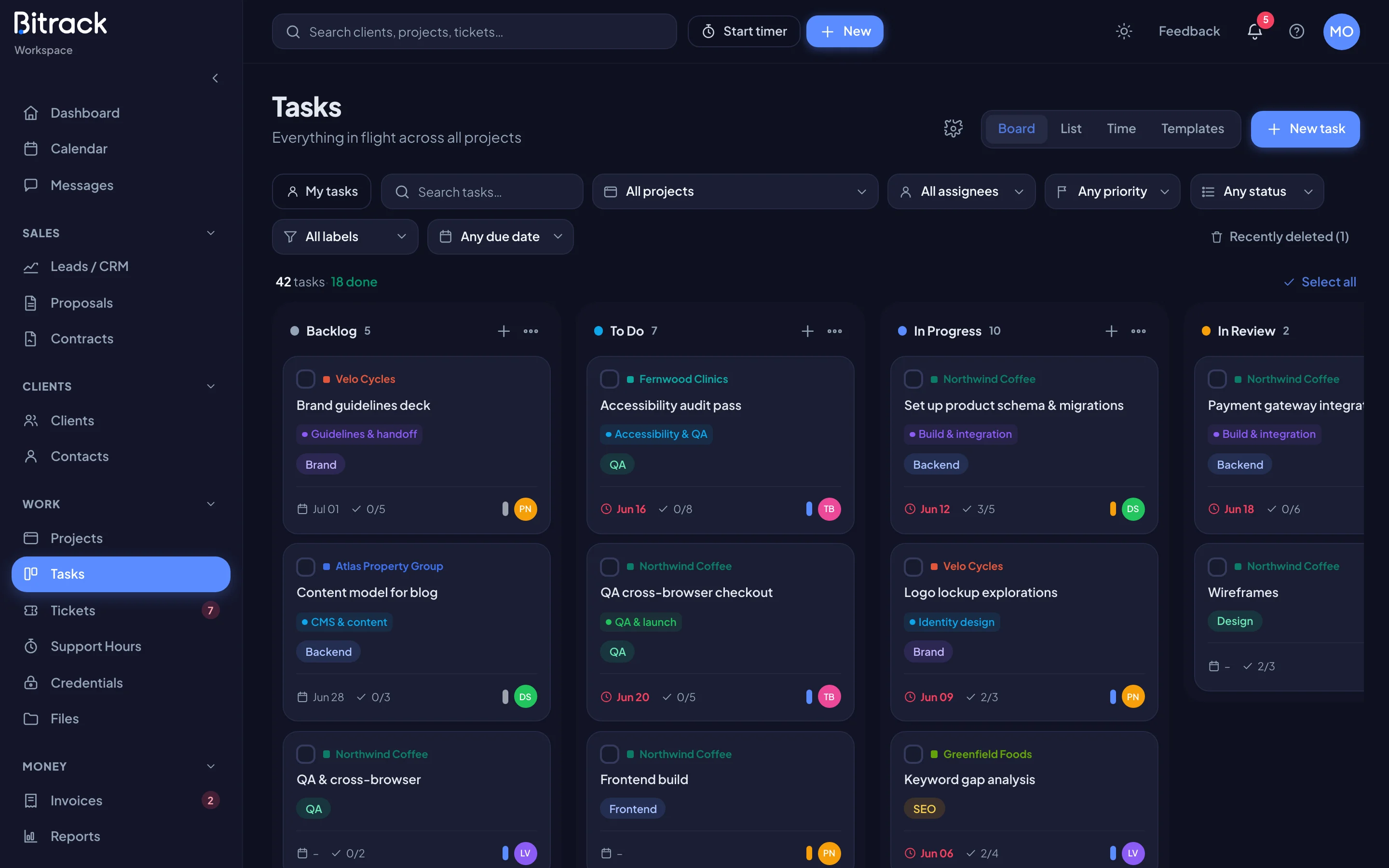Screen dimensions: 1389x868
Task: Open DS avatar on product schema card
Action: click(1132, 509)
